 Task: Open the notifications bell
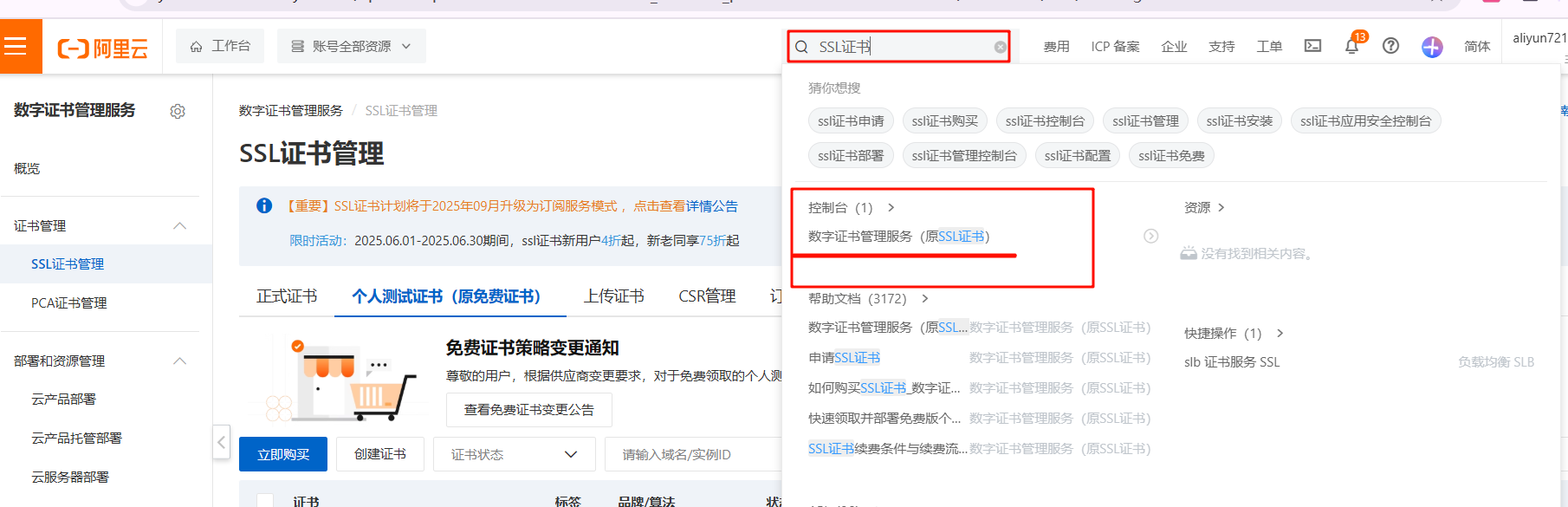[x=1351, y=47]
